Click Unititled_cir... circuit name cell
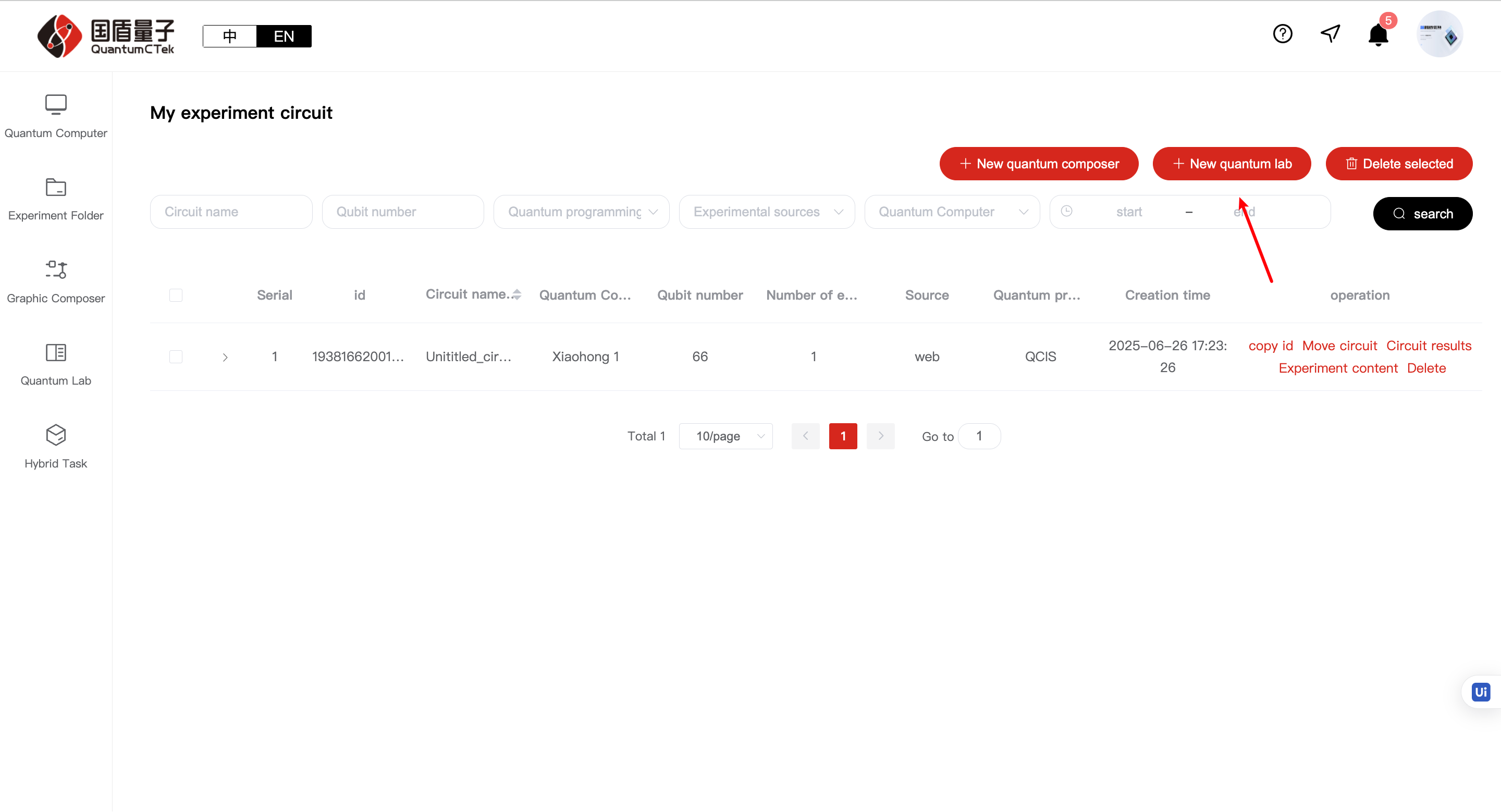The image size is (1501, 812). click(469, 356)
